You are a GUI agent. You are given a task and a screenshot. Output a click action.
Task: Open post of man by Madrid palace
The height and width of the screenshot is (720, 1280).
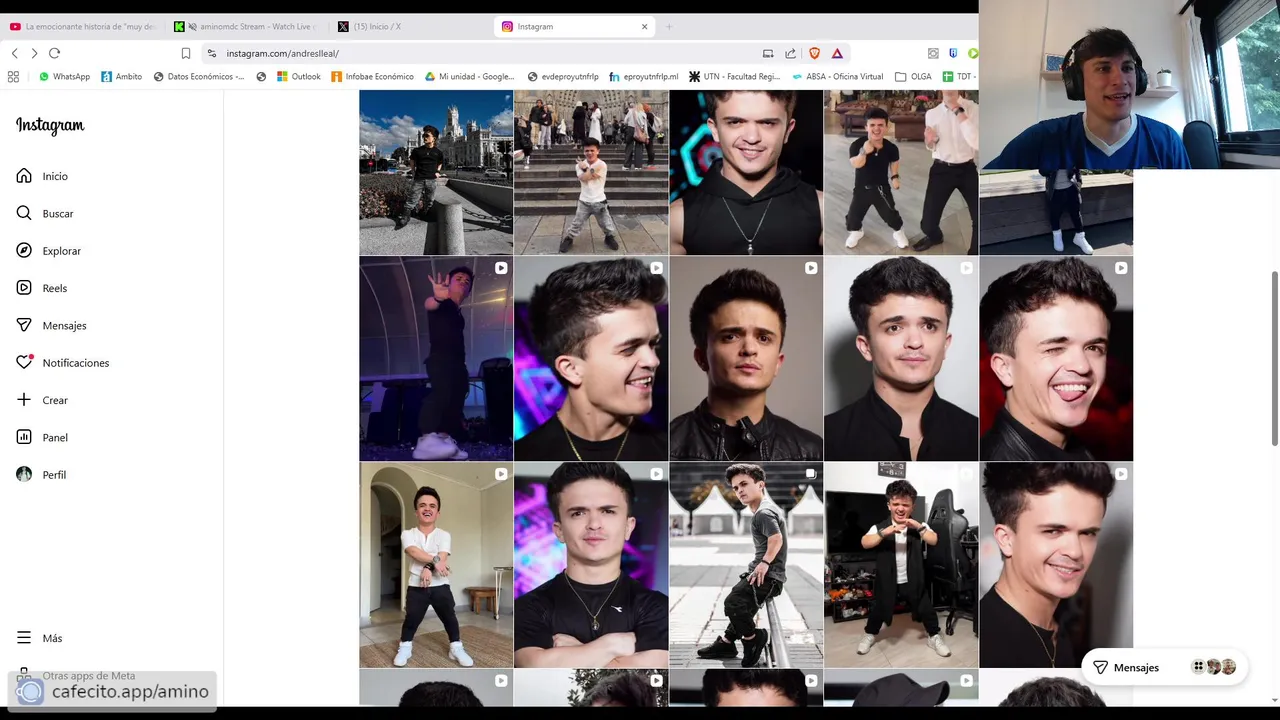coord(436,172)
